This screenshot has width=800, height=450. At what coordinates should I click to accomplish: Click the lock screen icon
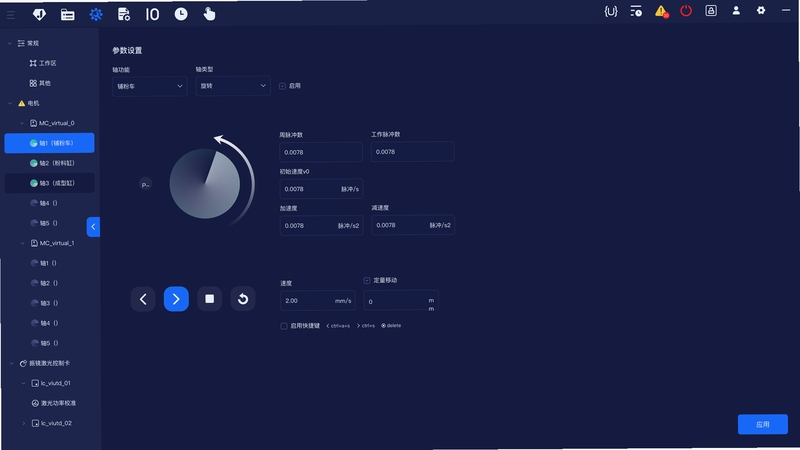711,11
